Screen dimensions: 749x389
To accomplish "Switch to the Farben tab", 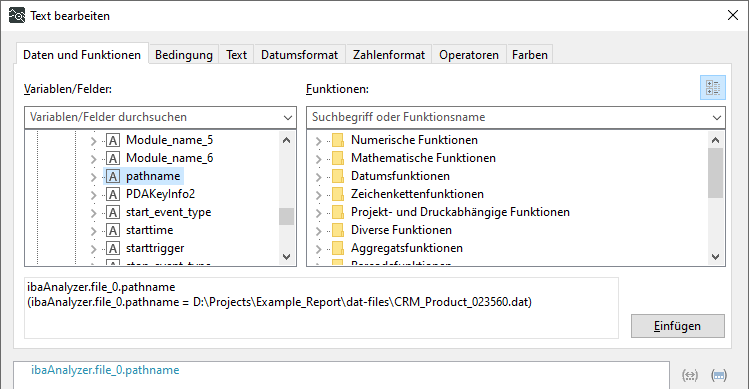I will click(x=530, y=55).
